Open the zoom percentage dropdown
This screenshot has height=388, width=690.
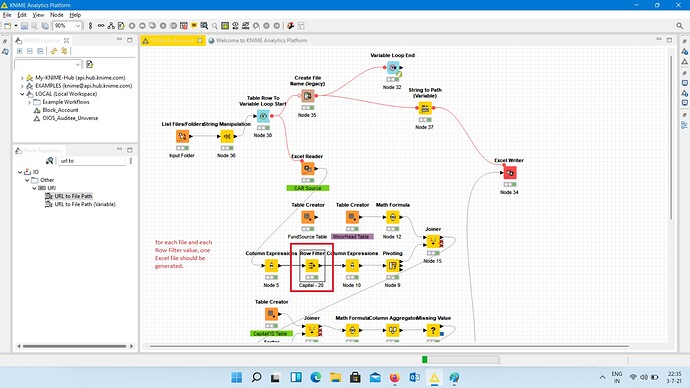tap(78, 26)
